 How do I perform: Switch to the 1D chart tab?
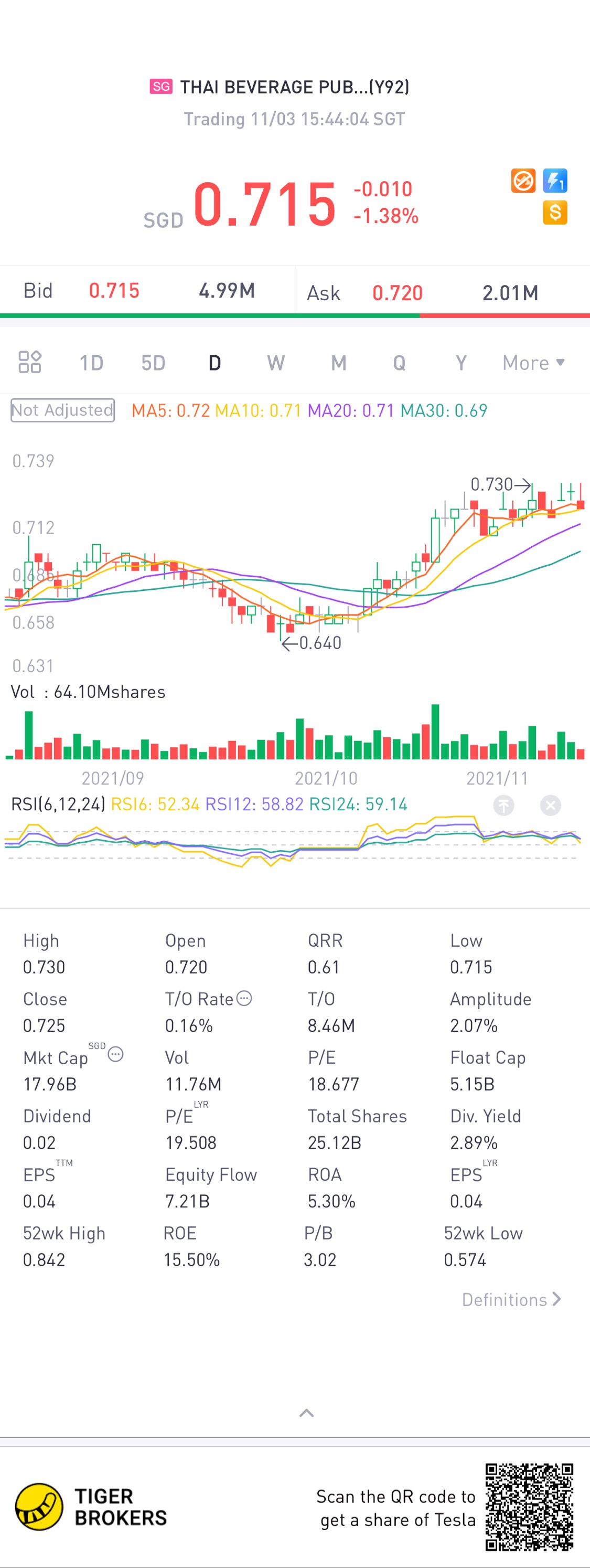(x=92, y=363)
